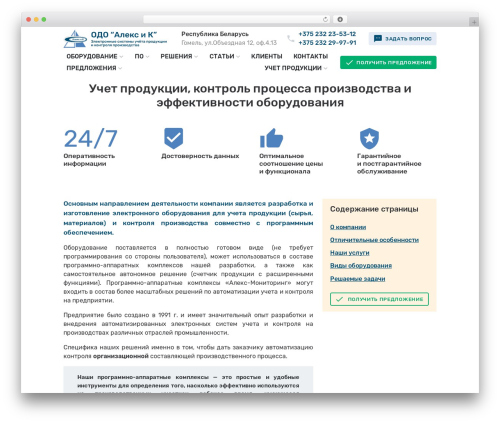500x423 pixels.
Task: Expand the Предложения menu chevron
Action: (x=120, y=68)
